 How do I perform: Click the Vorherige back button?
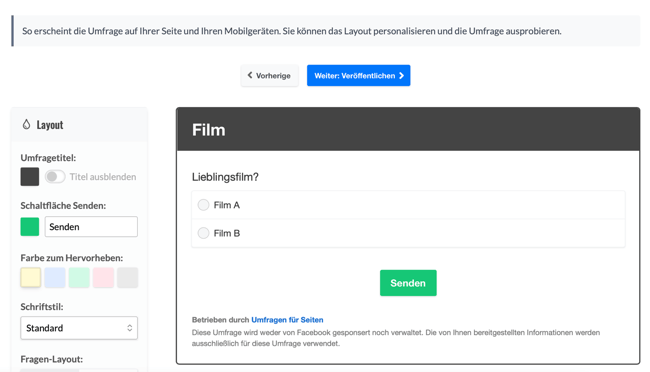[269, 75]
